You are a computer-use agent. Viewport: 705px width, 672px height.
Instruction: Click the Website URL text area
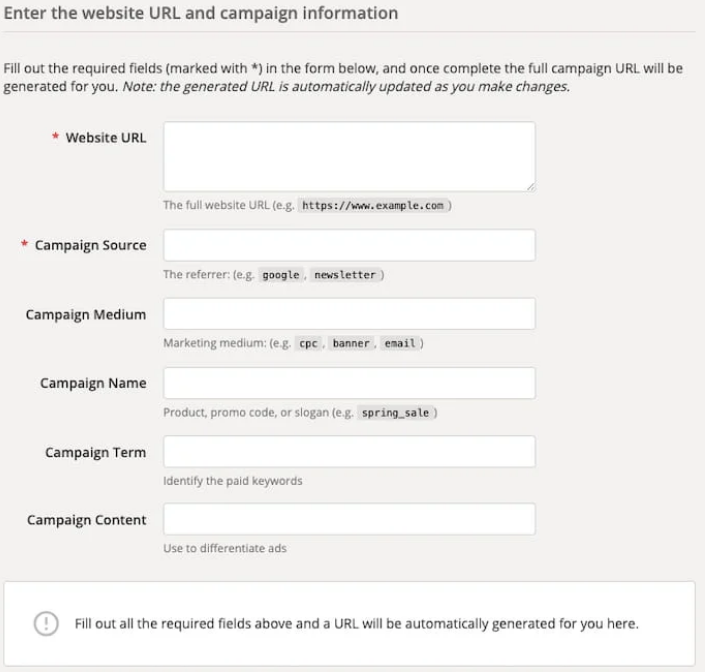(349, 156)
